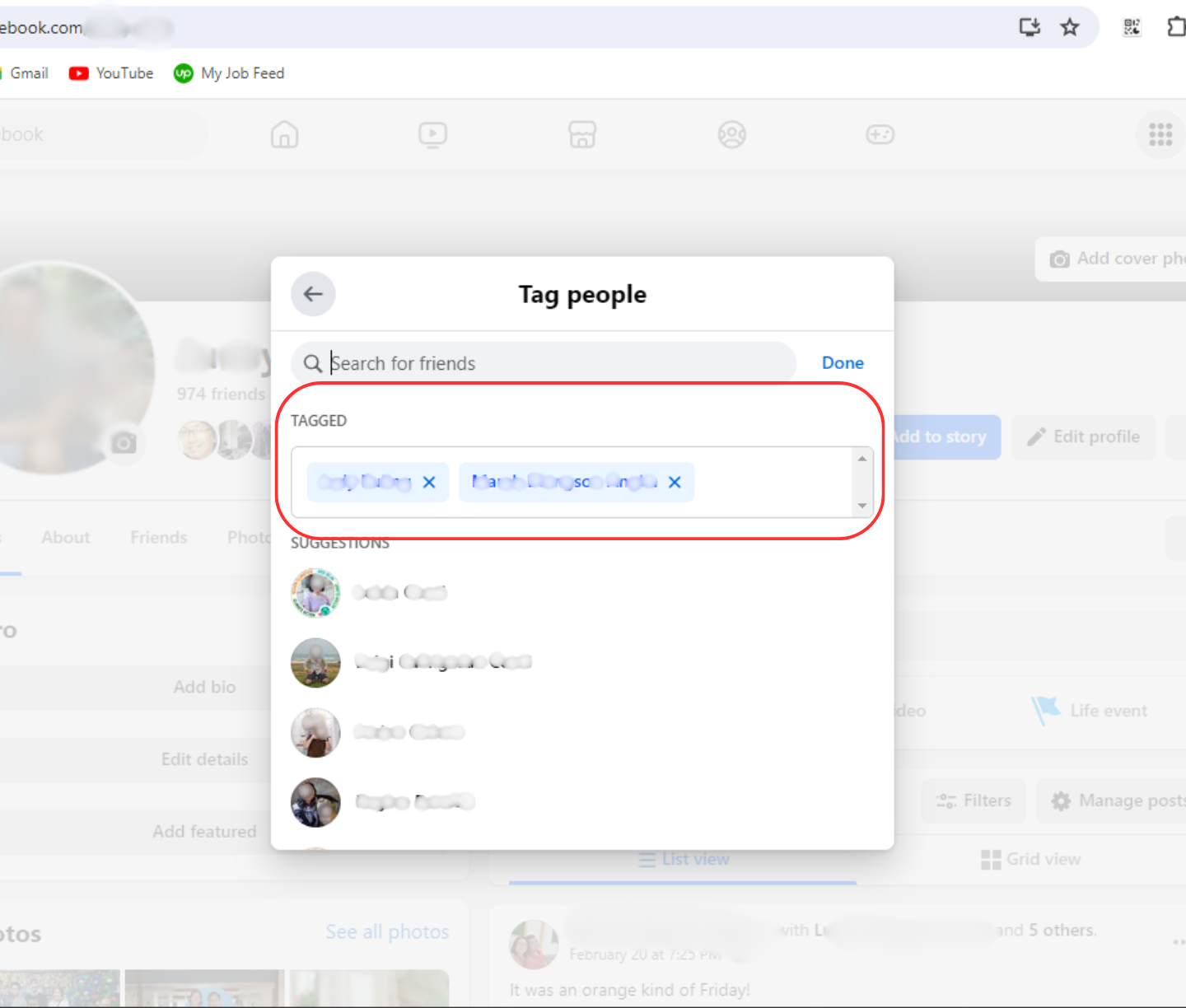Click the Search for friends field

tap(544, 363)
